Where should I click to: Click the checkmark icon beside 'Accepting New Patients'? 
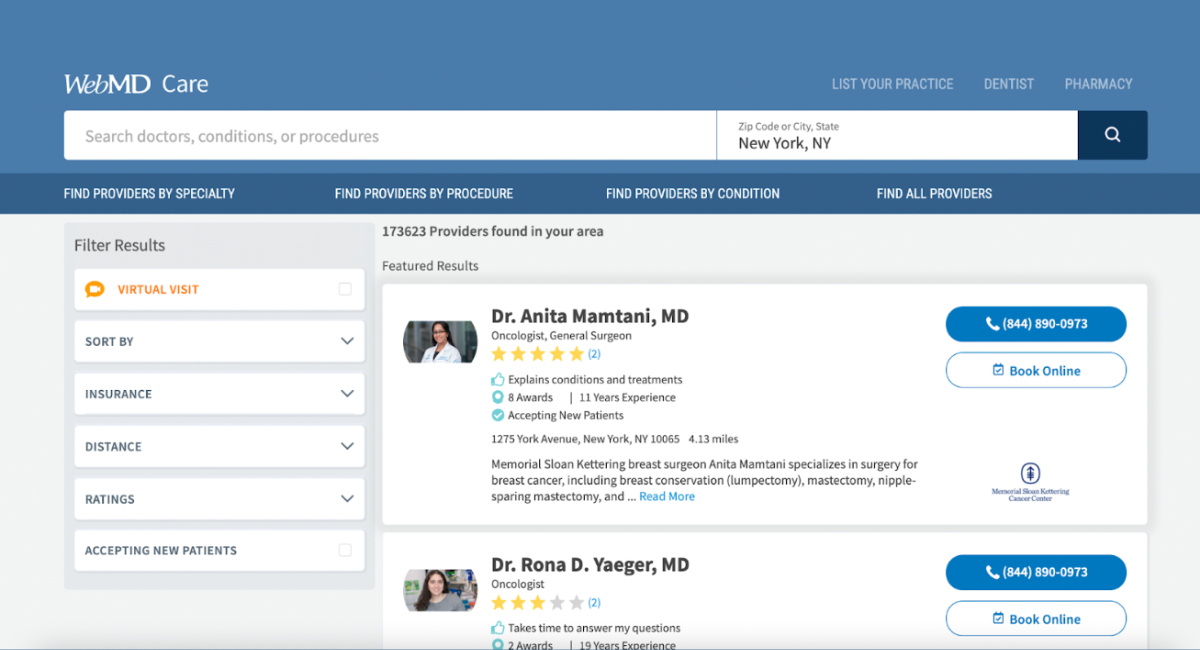(x=496, y=415)
